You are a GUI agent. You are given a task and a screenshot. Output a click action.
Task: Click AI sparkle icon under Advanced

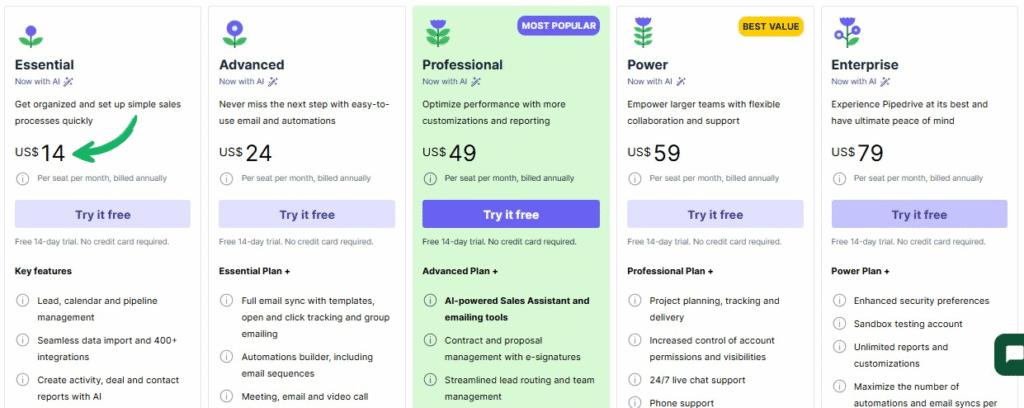click(273, 82)
